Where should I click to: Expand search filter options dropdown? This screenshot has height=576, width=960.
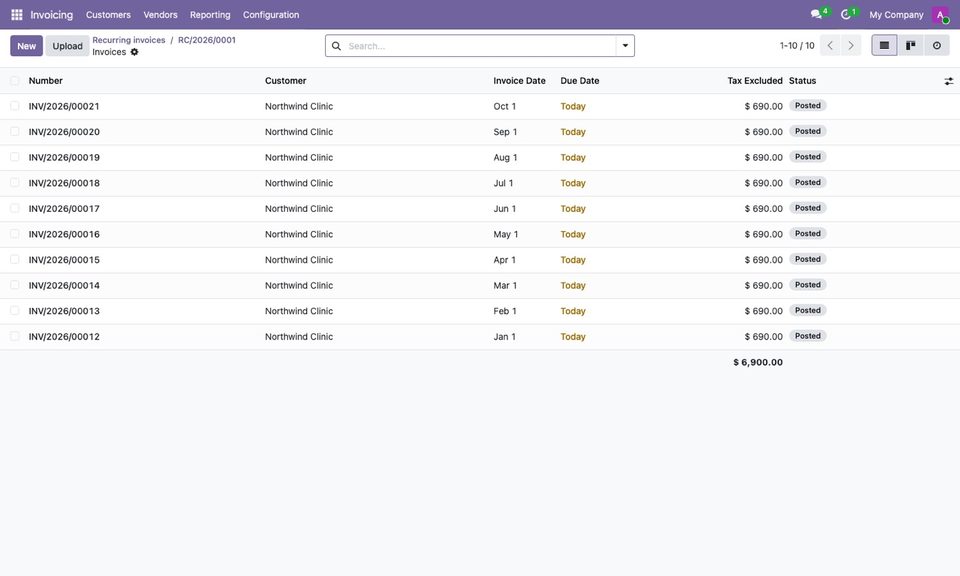pos(625,46)
